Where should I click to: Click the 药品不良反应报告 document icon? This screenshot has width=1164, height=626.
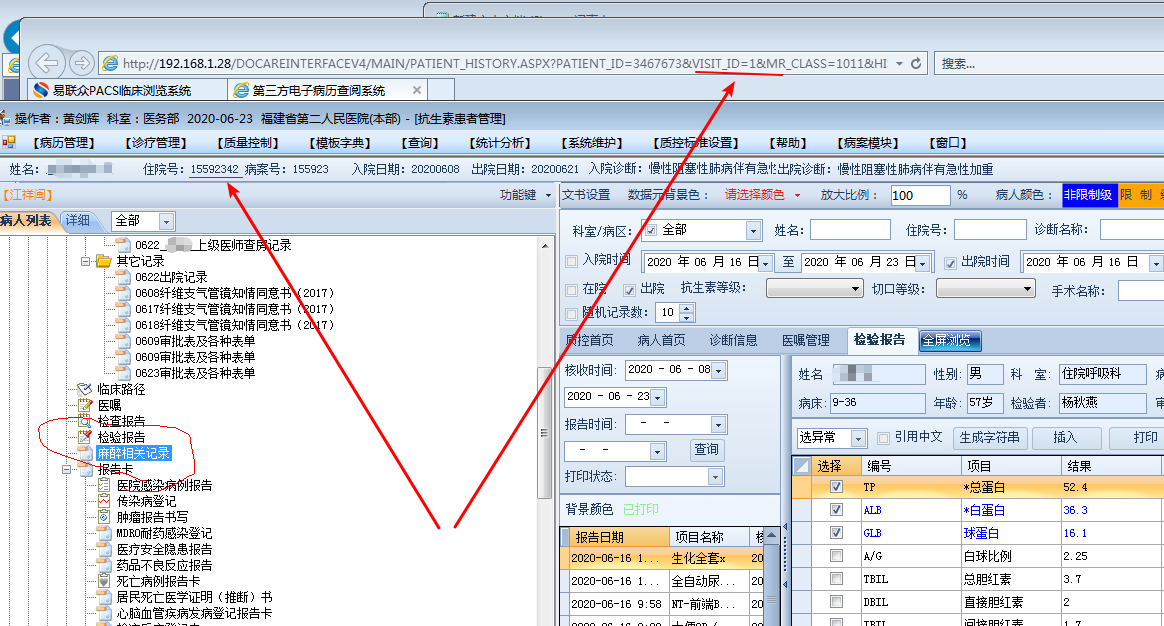(x=104, y=565)
